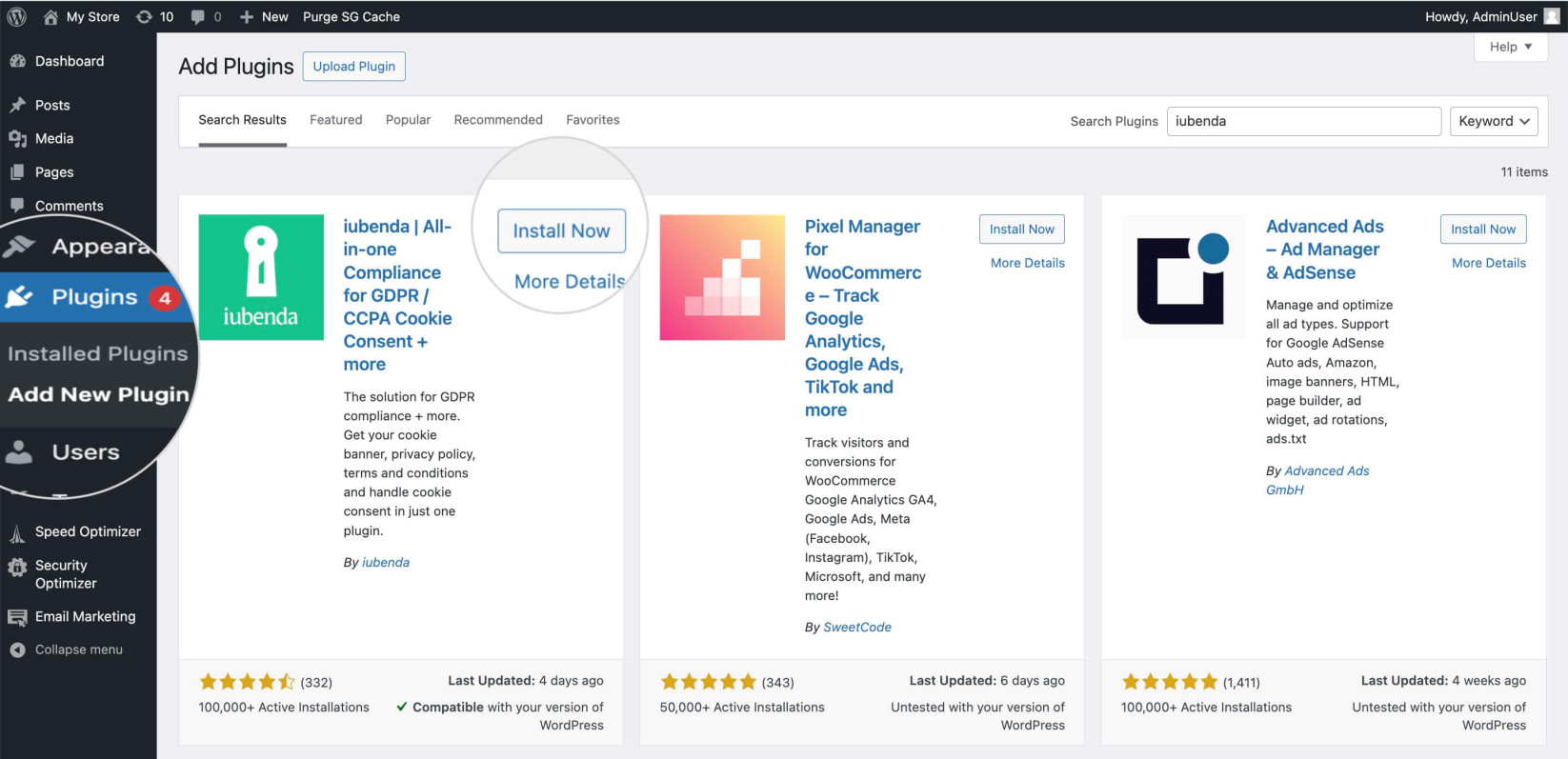
Task: Switch to the Search Results tab
Action: [x=242, y=120]
